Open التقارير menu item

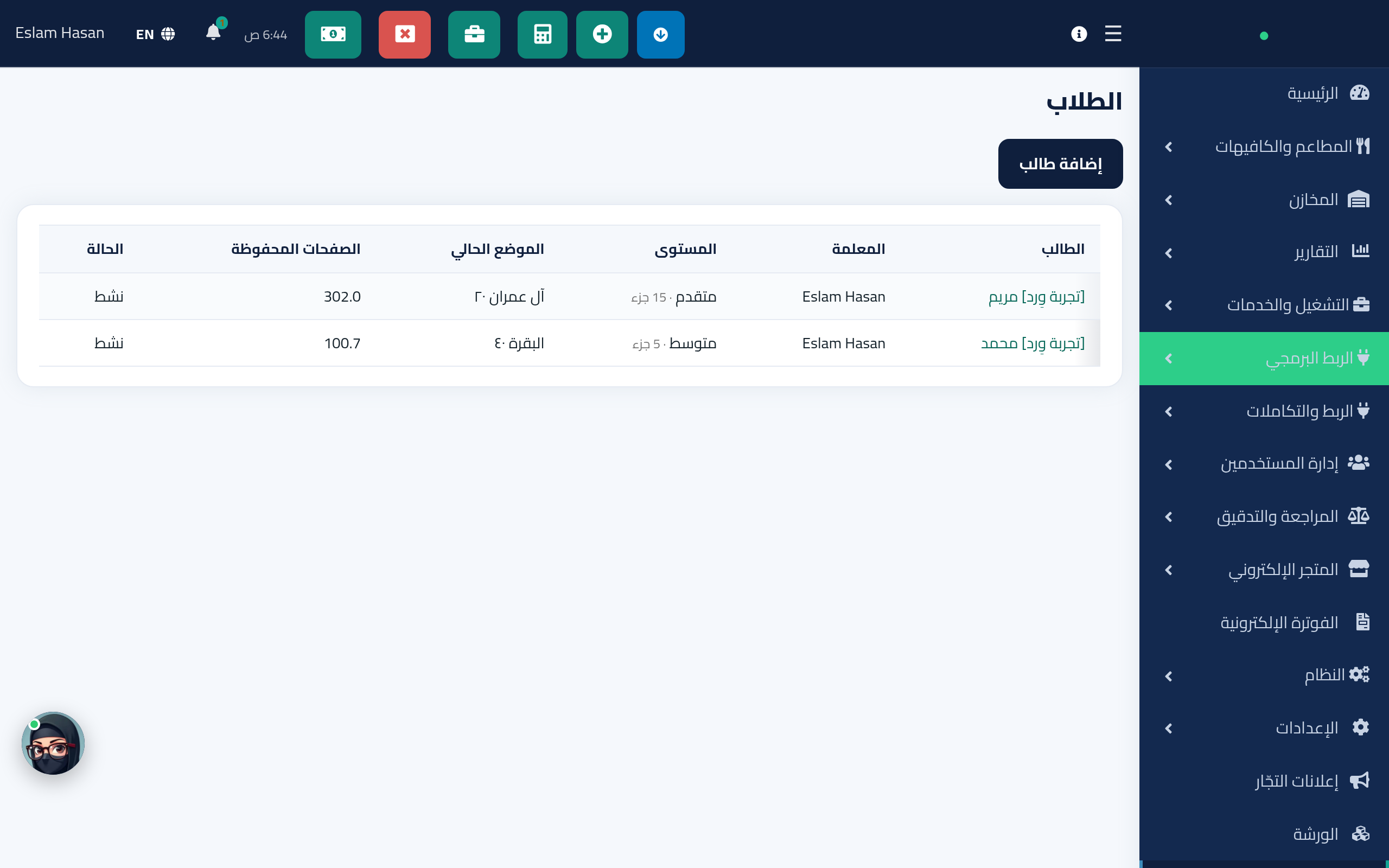[1264, 253]
